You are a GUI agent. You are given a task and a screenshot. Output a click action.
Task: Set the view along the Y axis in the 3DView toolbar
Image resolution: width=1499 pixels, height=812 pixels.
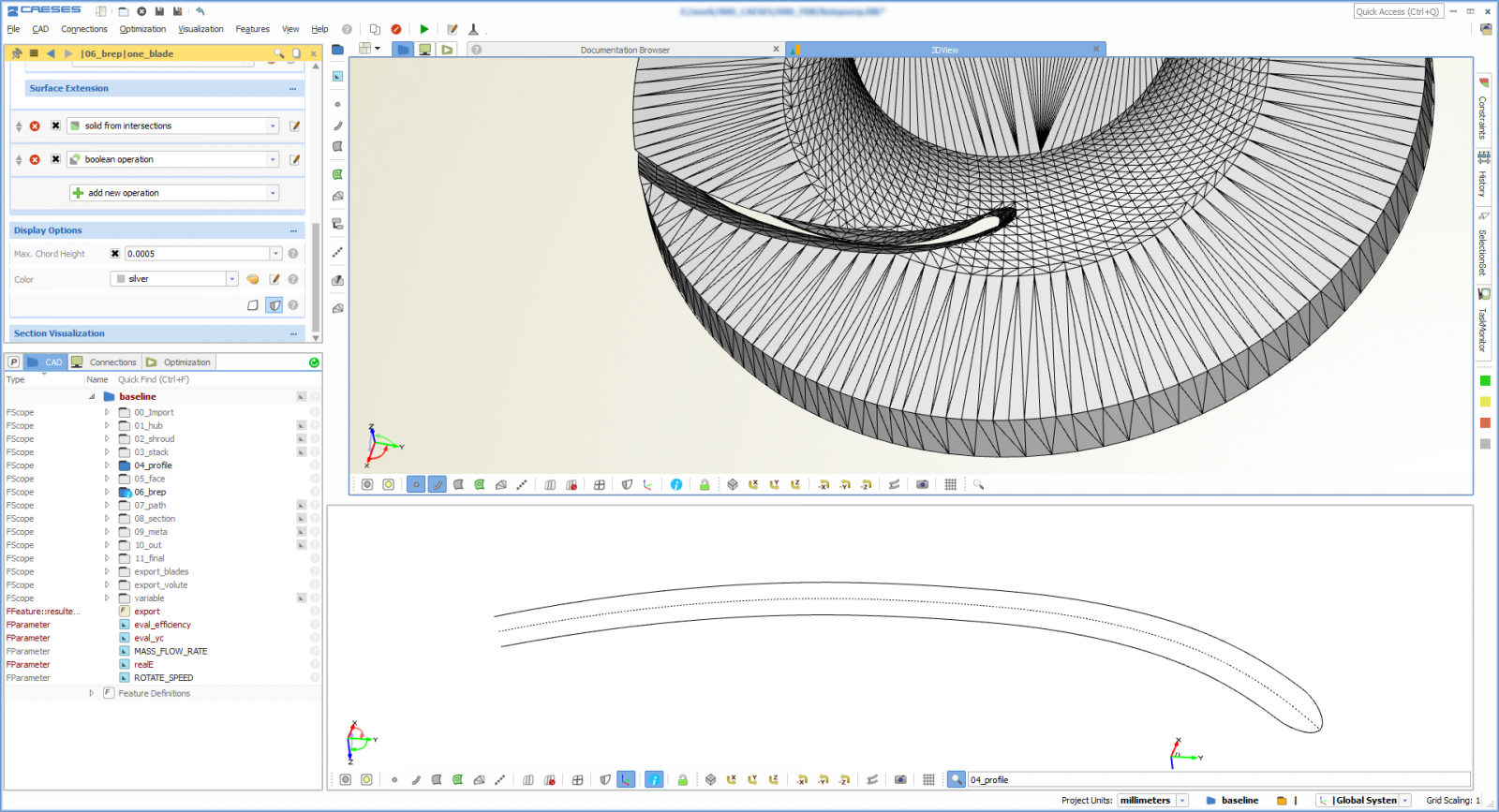(x=775, y=484)
